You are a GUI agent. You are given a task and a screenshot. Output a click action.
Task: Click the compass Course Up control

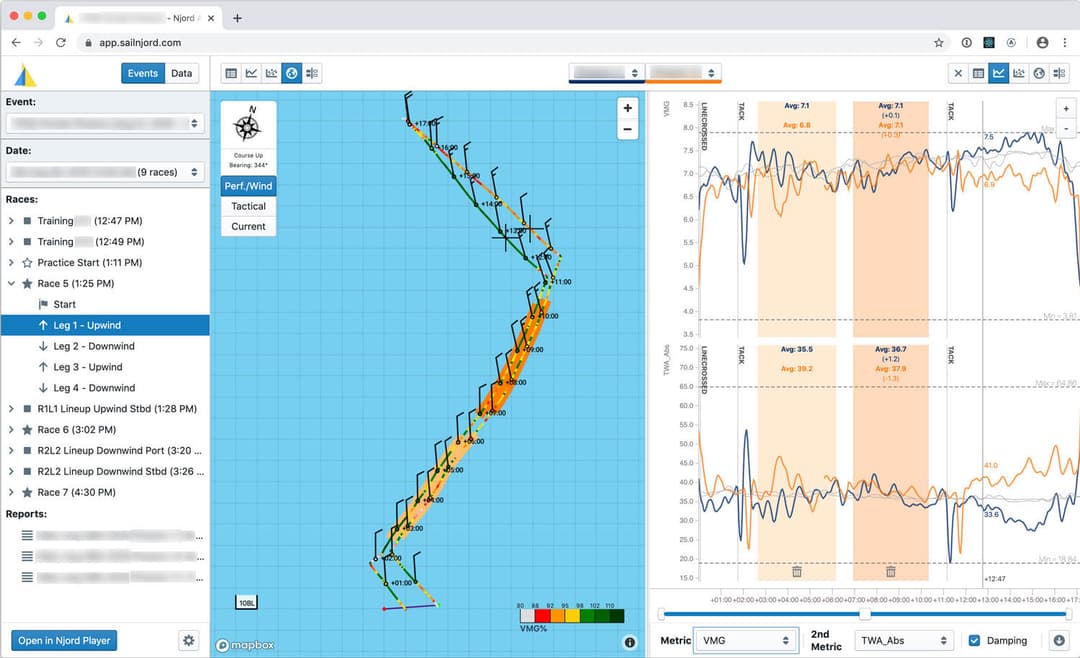pyautogui.click(x=248, y=136)
